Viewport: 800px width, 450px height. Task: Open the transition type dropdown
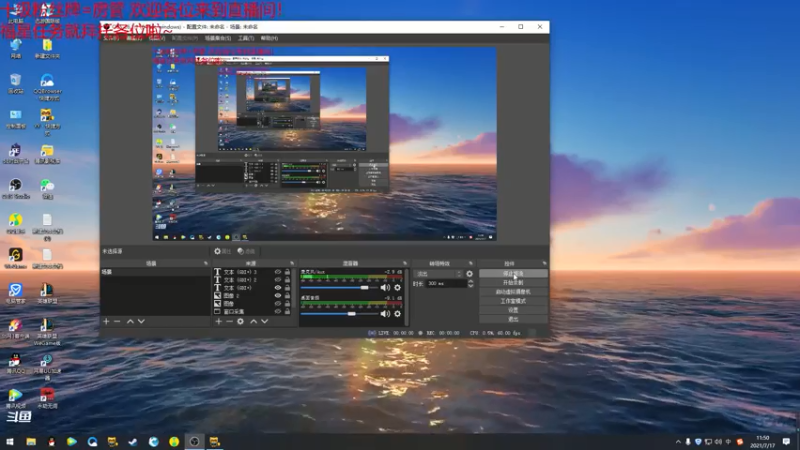(438, 274)
